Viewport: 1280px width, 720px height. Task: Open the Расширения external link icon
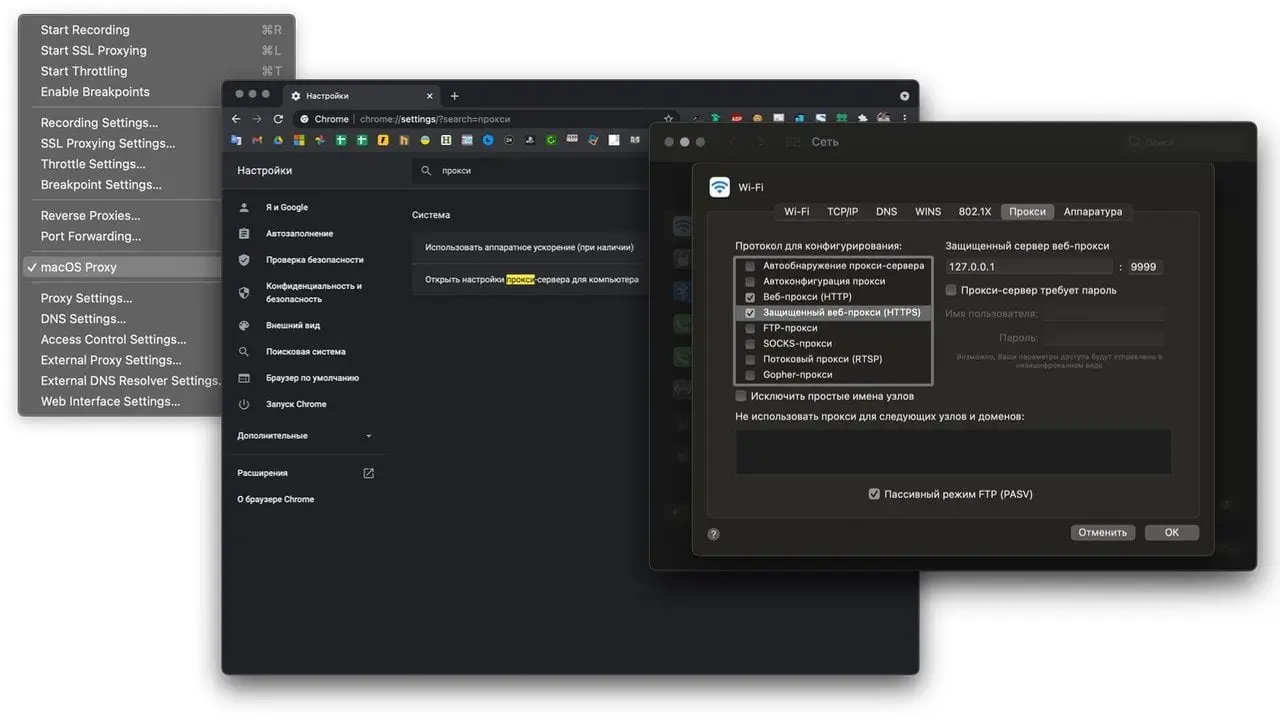[x=368, y=473]
